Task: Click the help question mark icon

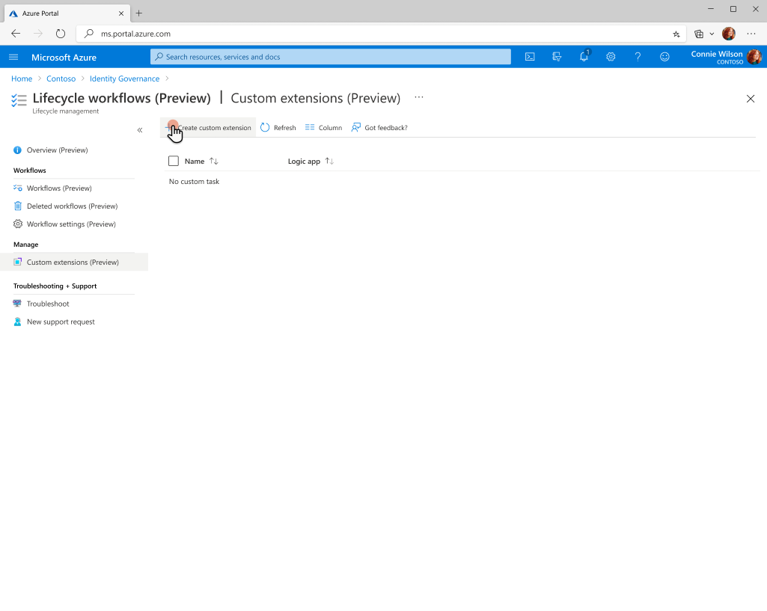Action: coord(637,57)
